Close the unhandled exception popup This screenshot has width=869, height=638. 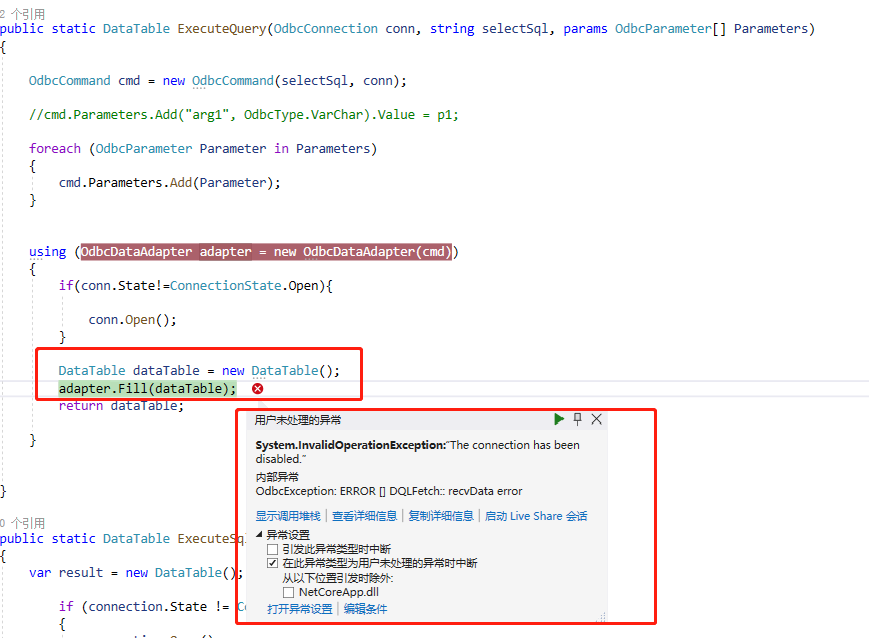(597, 419)
